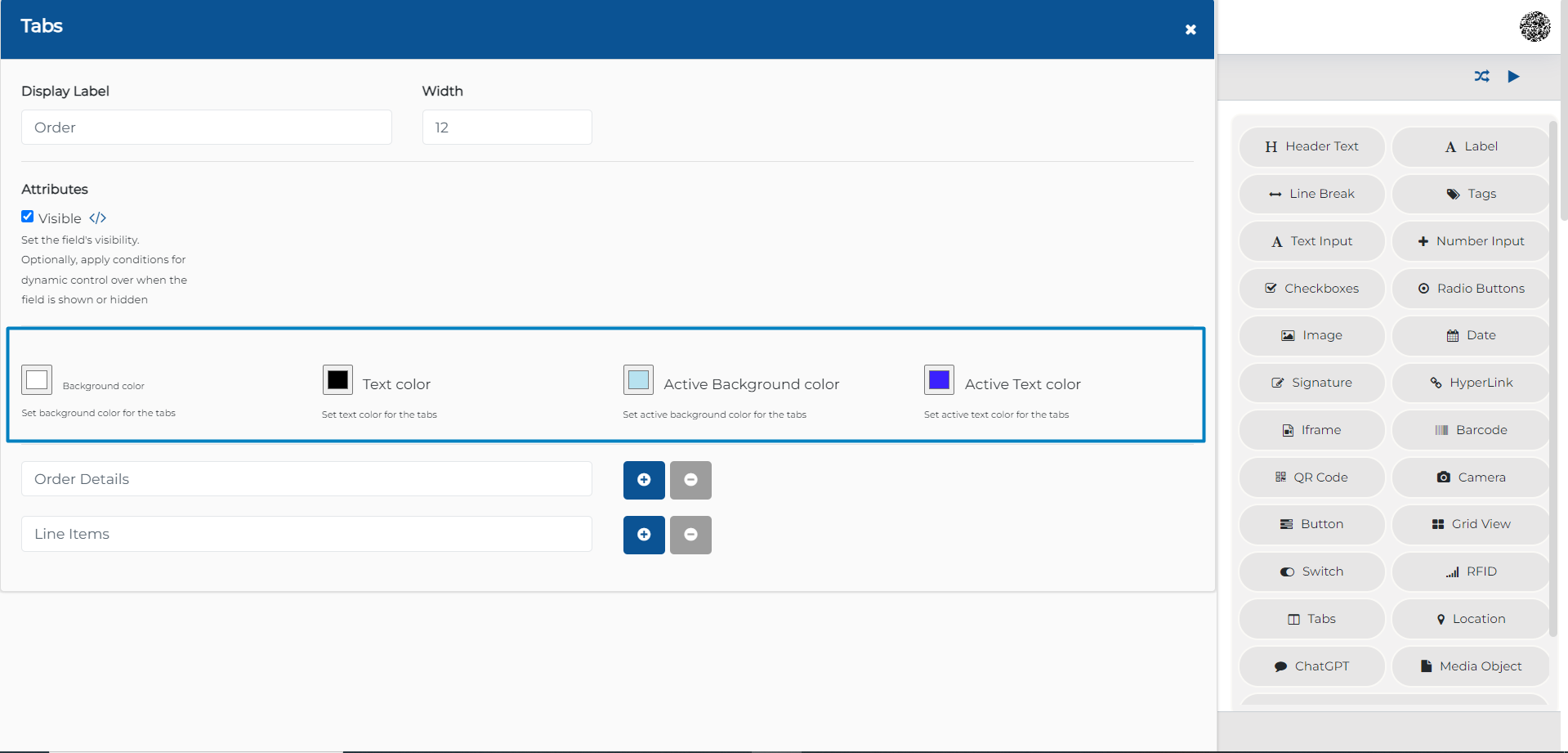Remove the Order Details tab with minus

tap(690, 480)
